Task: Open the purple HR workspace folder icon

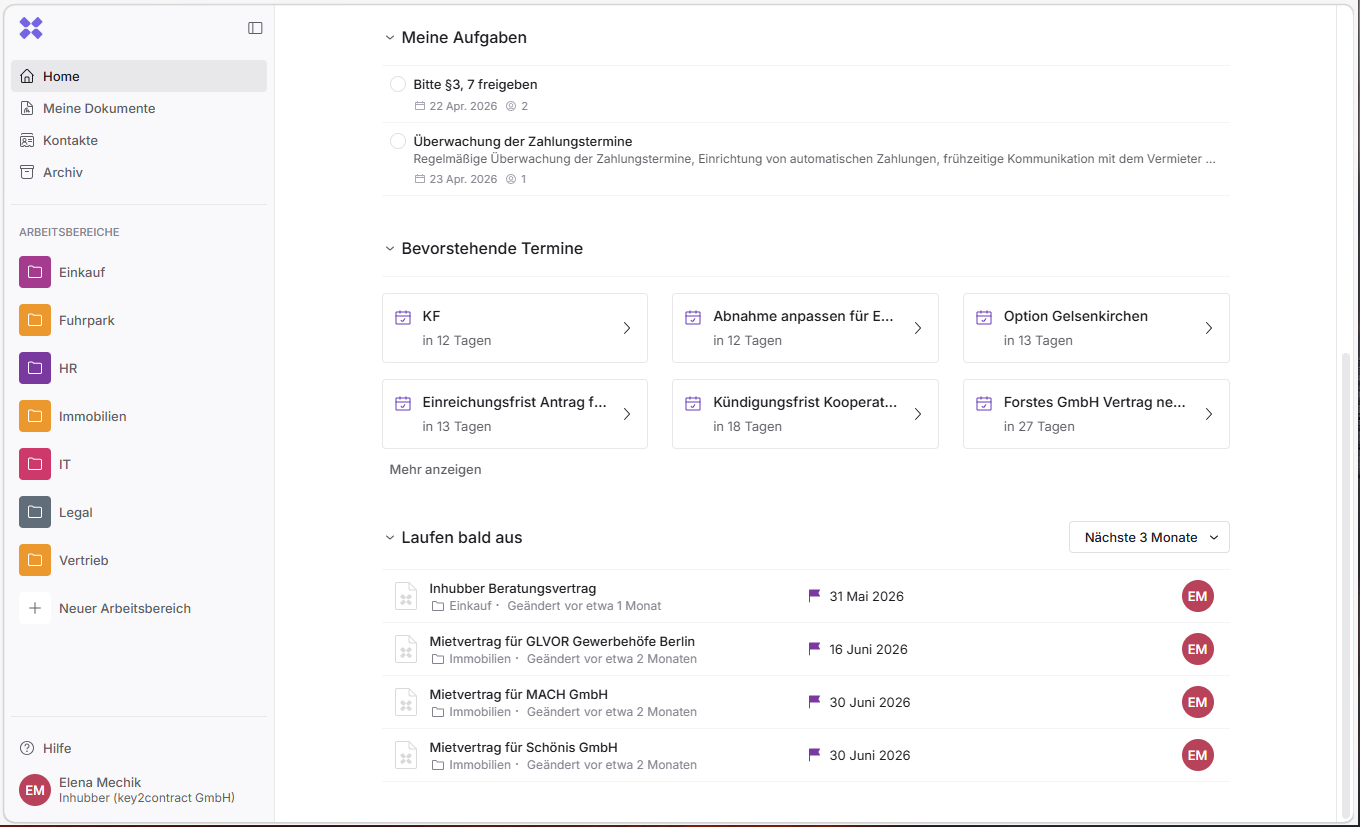Action: [x=35, y=368]
